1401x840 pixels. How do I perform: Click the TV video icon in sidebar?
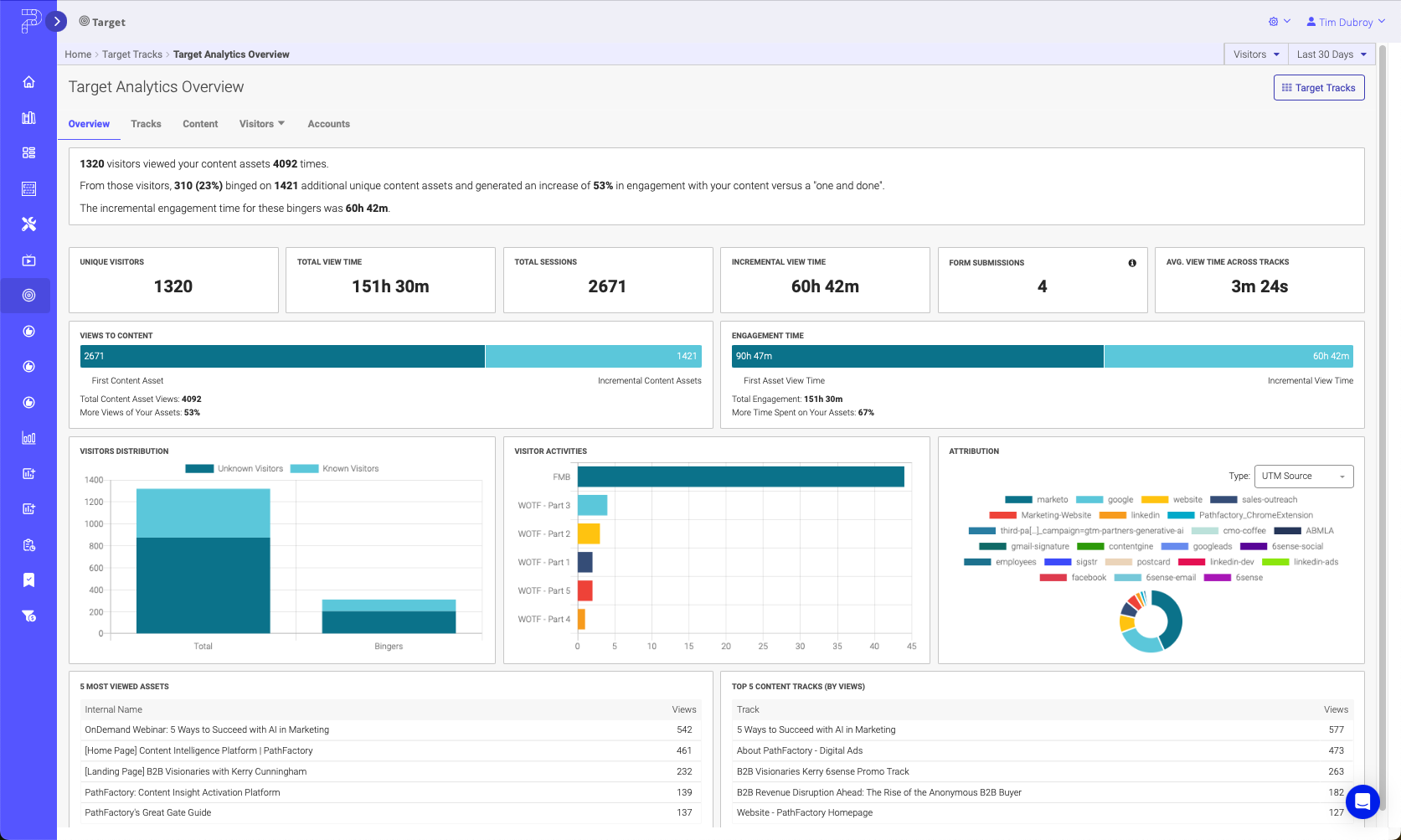(x=28, y=260)
